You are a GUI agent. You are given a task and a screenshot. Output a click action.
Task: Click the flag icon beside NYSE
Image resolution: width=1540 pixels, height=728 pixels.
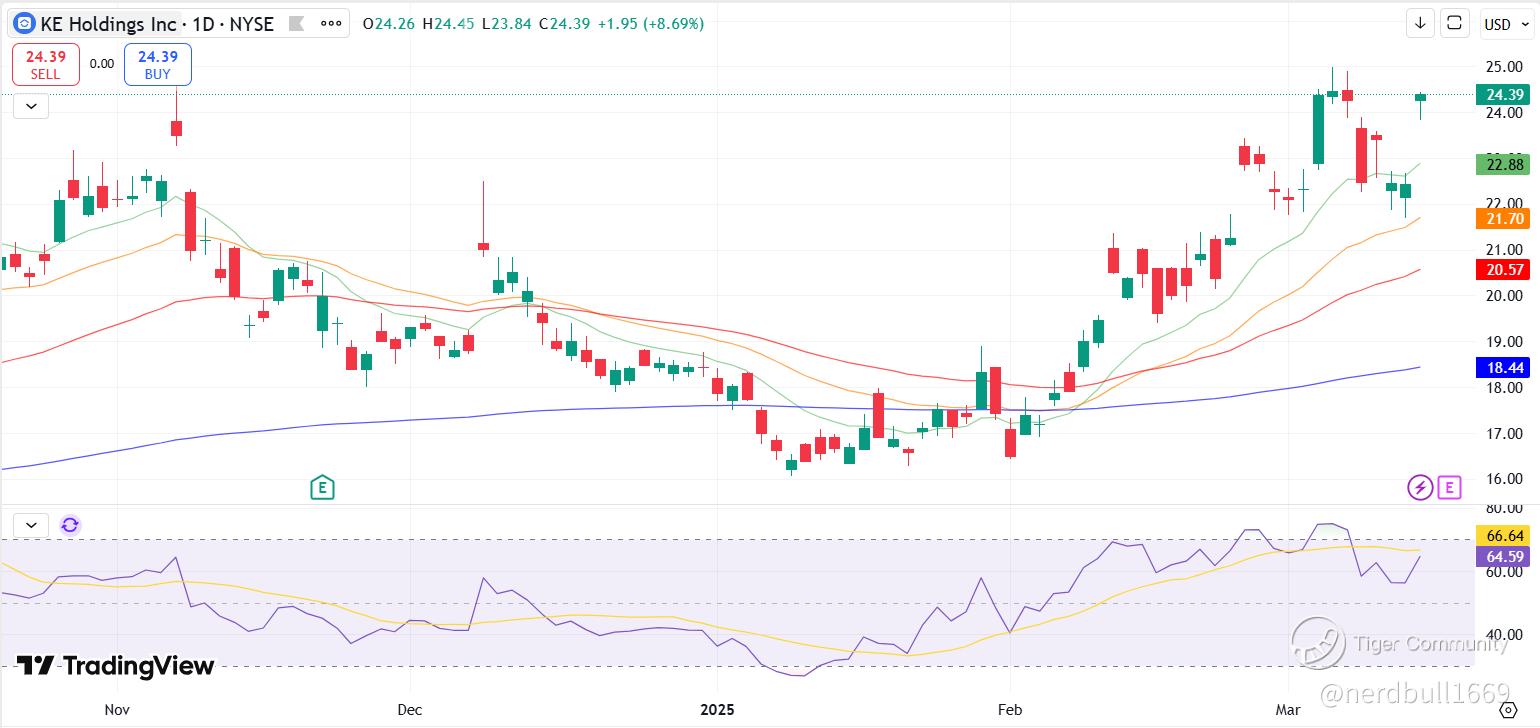click(x=295, y=23)
